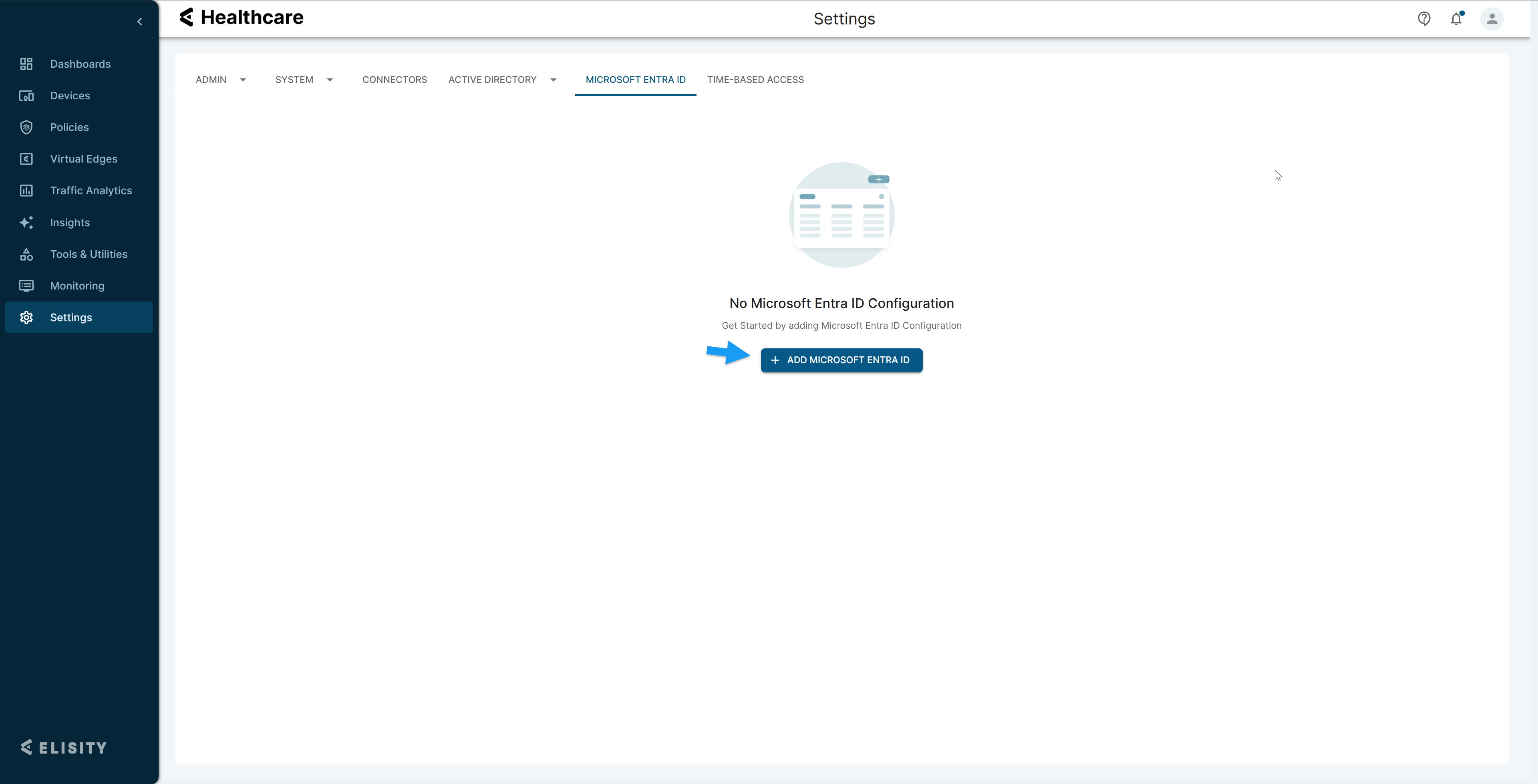
Task: Click the user profile avatar
Action: tap(1492, 19)
